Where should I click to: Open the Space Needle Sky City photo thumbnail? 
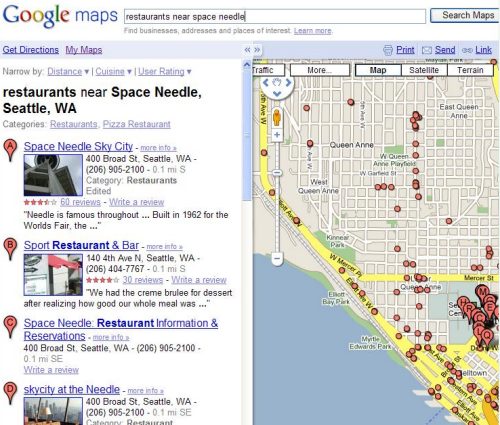[53, 175]
